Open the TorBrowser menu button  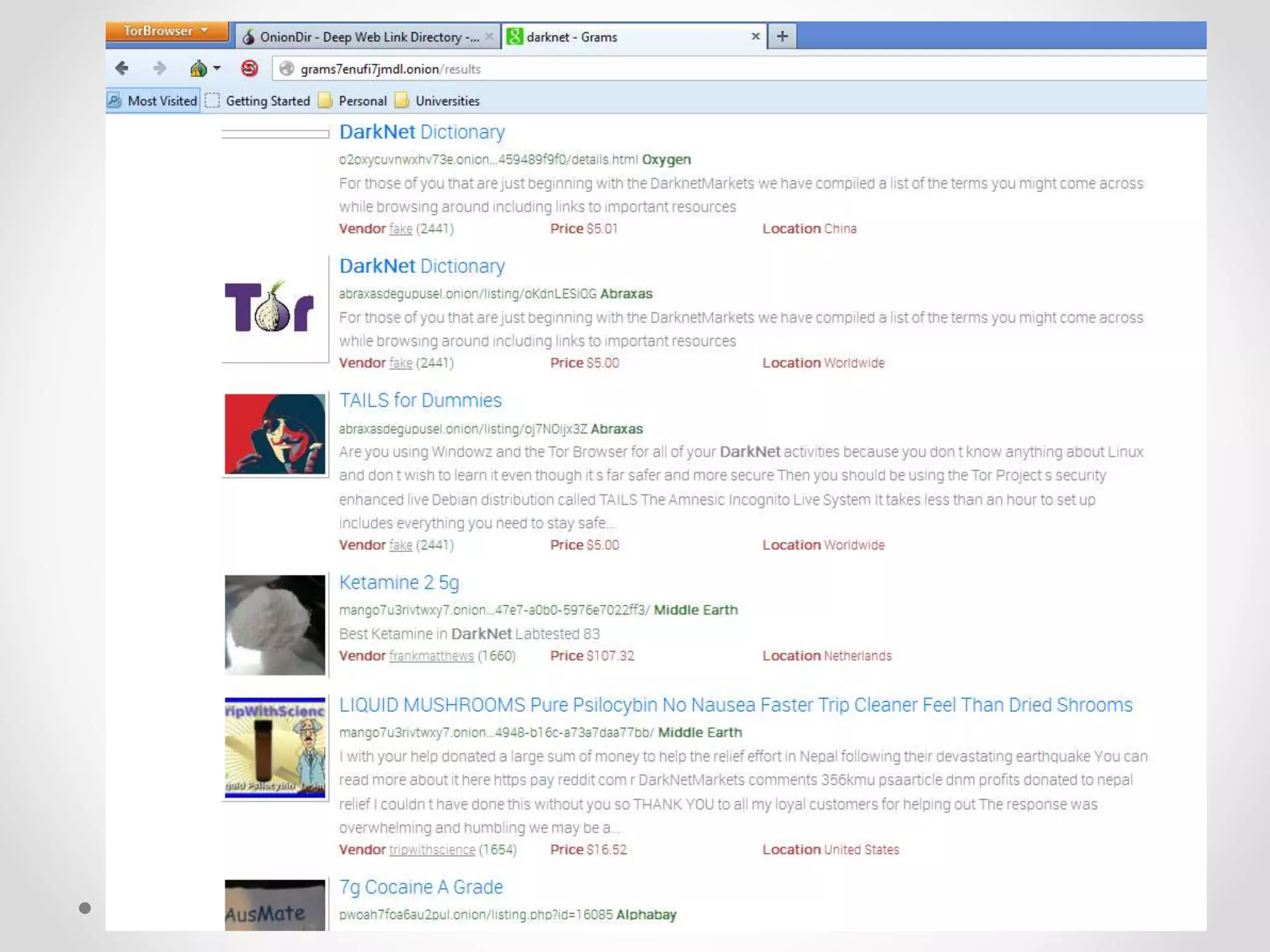[166, 31]
